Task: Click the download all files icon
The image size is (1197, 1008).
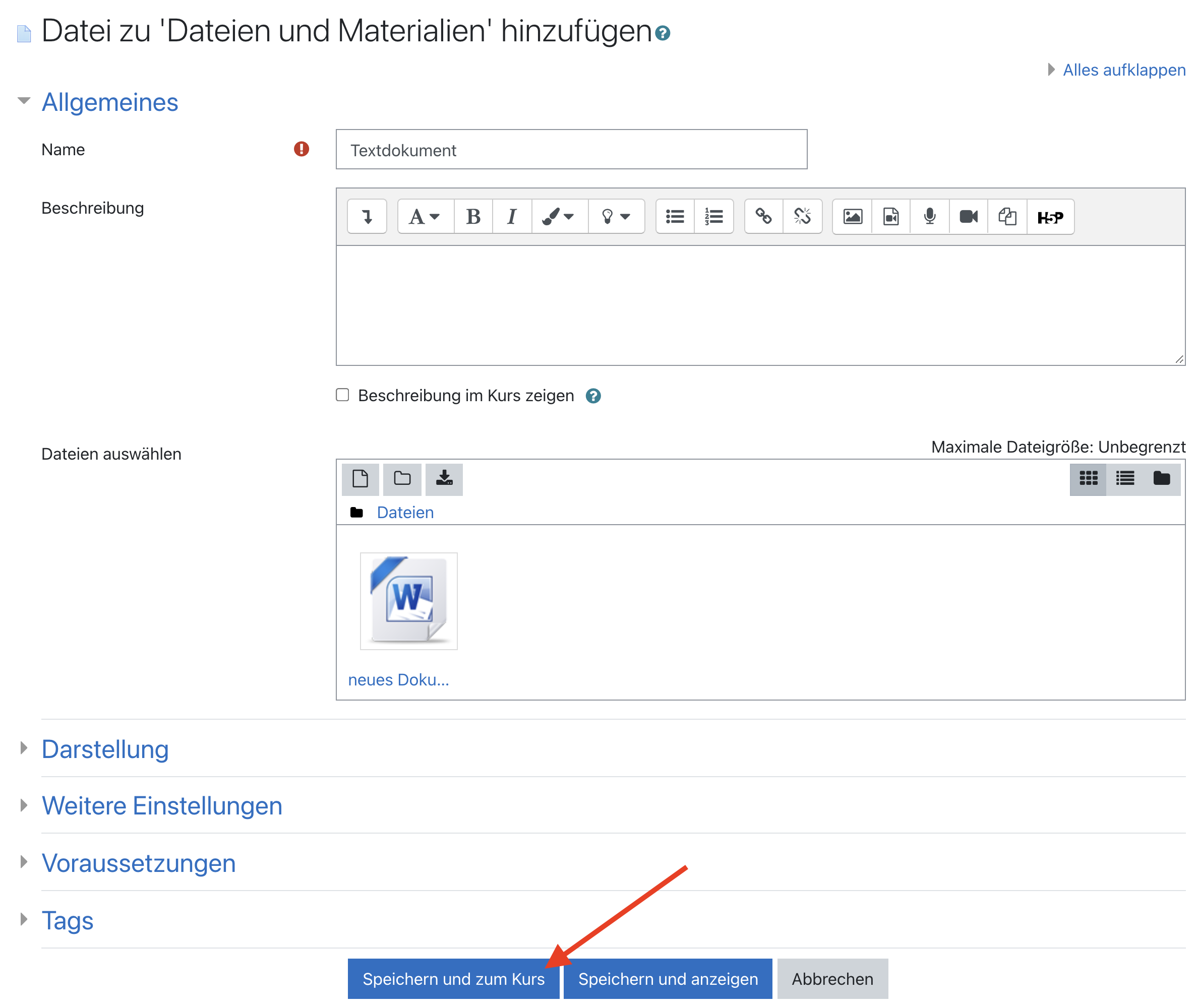Action: coord(444,478)
